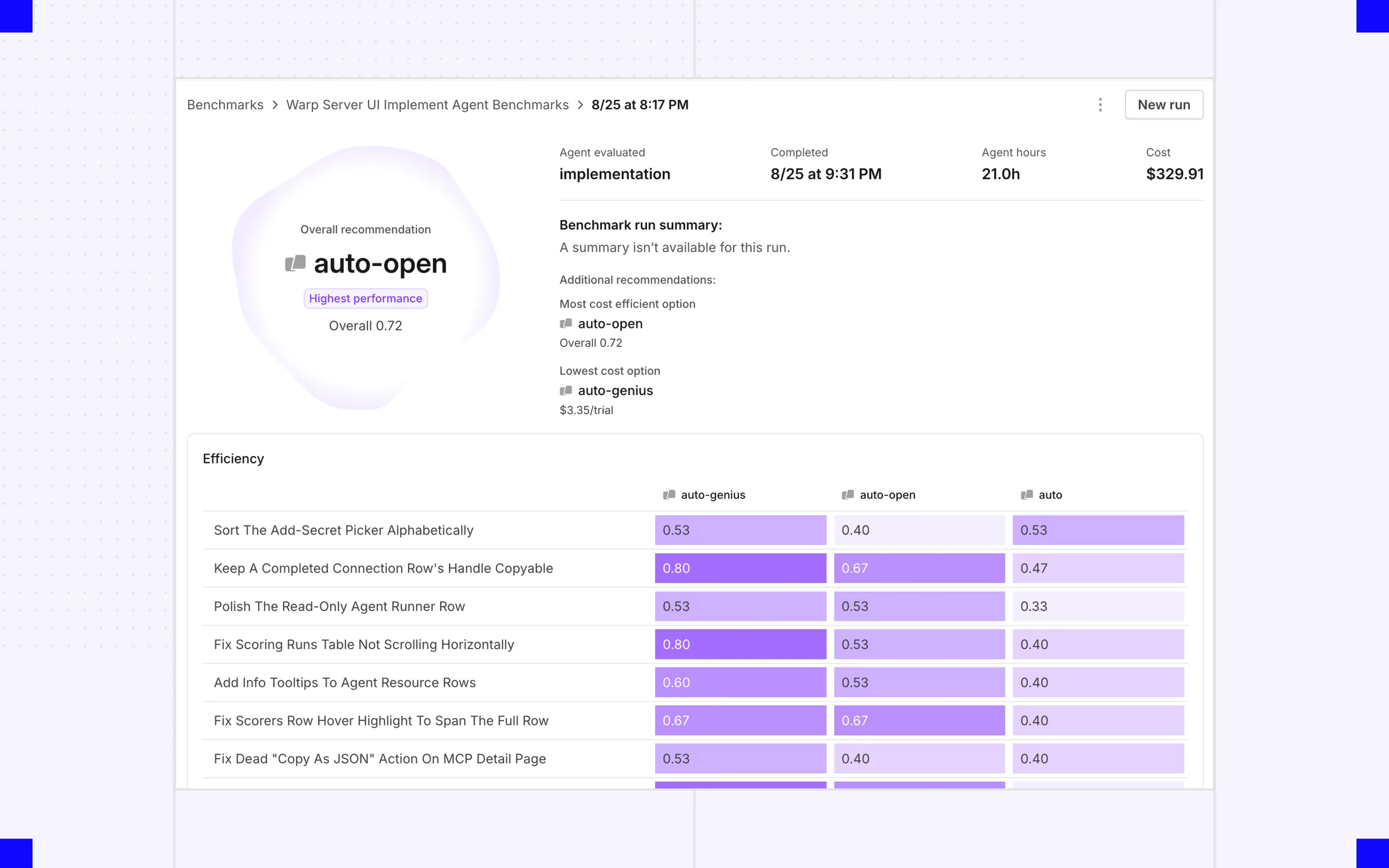Click the icon beside Most cost efficient auto-open
Screen dimensions: 1389x868
pyautogui.click(x=566, y=323)
